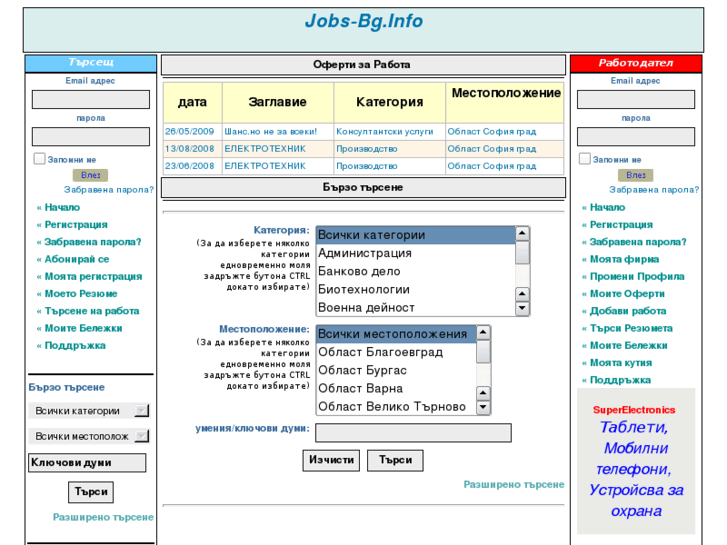Check left 'Запомни ме' checkbox

(x=40, y=159)
